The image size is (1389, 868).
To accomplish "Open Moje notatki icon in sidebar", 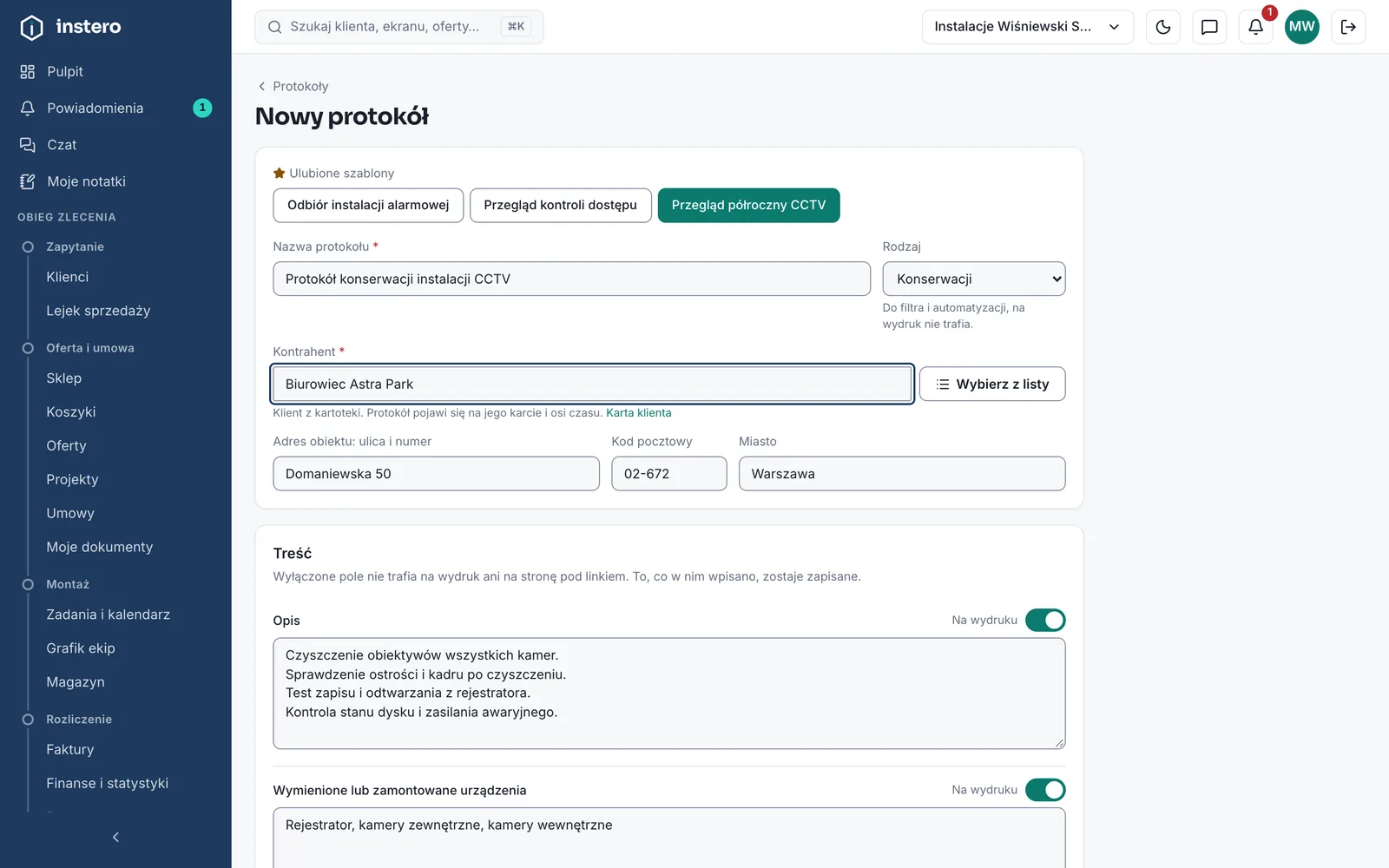I will (x=28, y=181).
